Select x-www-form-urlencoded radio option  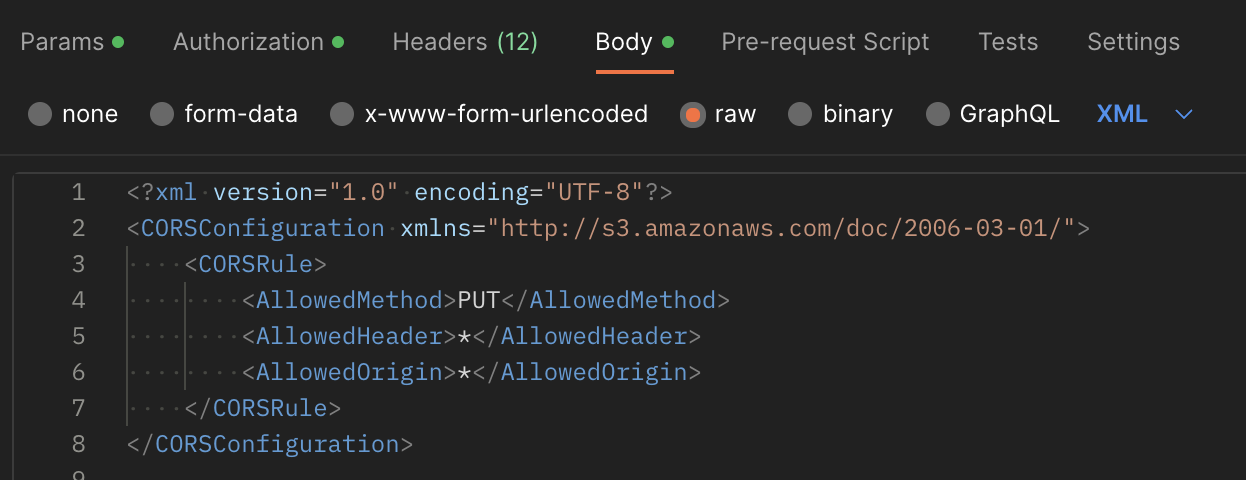342,114
